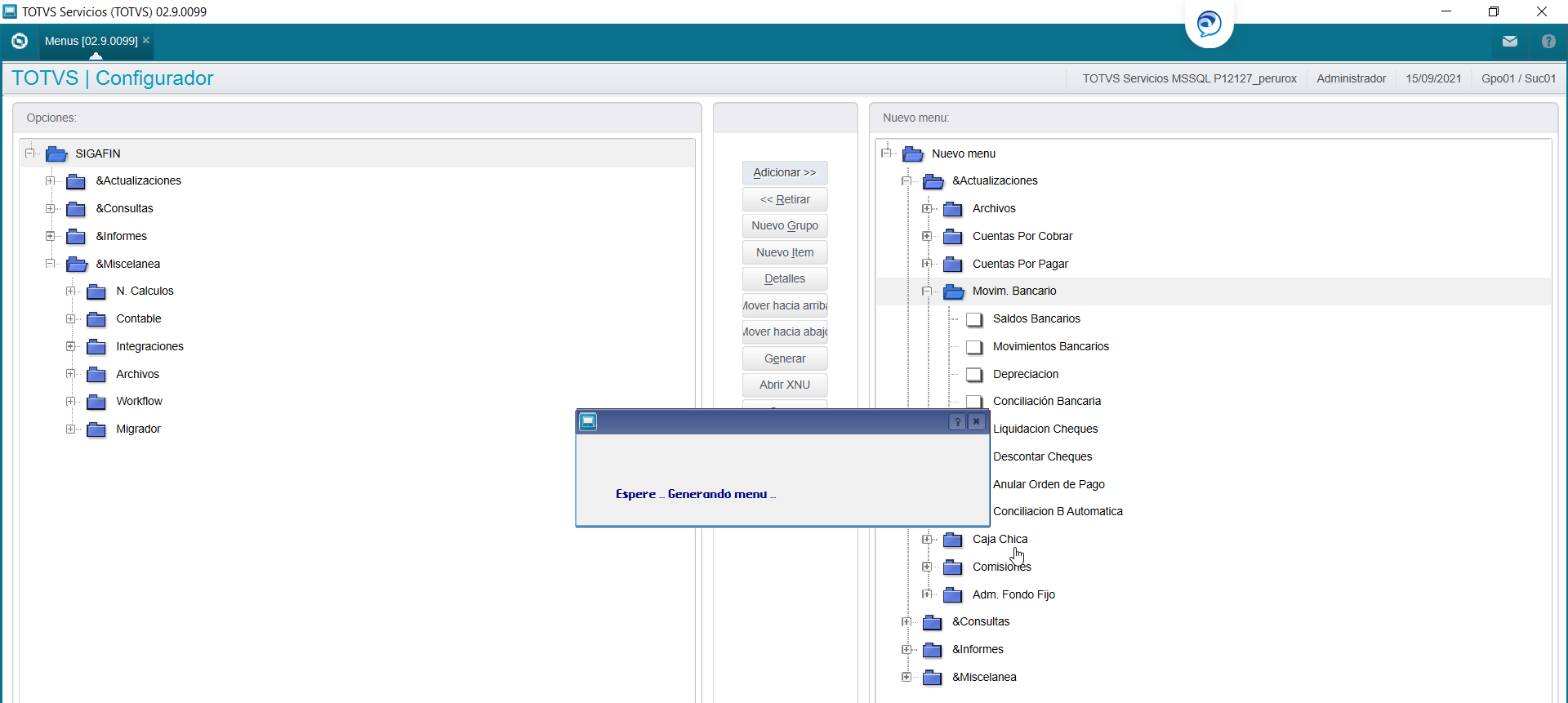This screenshot has height=703, width=1568.
Task: Click the Contable folder icon
Action: point(96,319)
